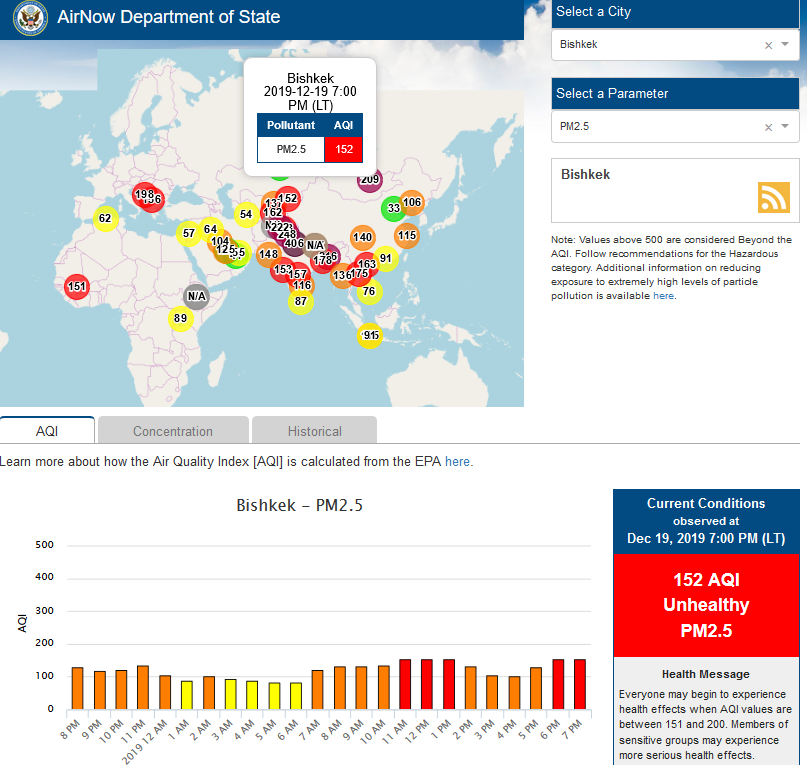Open the Historical tab

(314, 431)
